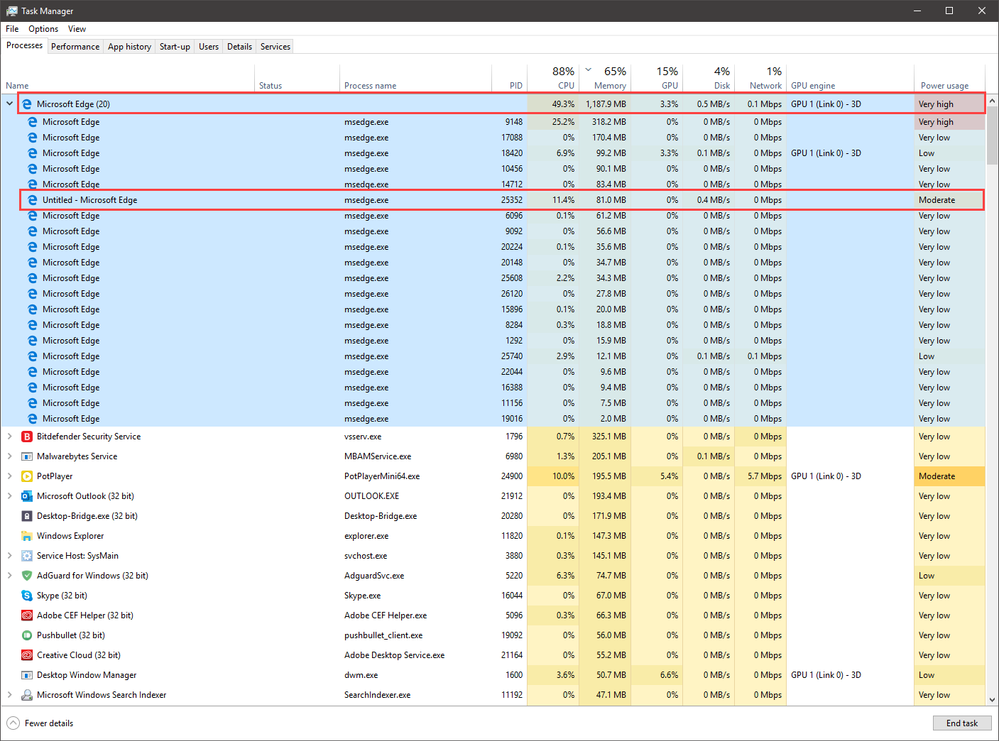Image resolution: width=999 pixels, height=741 pixels.
Task: Click the PotPlayer icon
Action: click(27, 476)
